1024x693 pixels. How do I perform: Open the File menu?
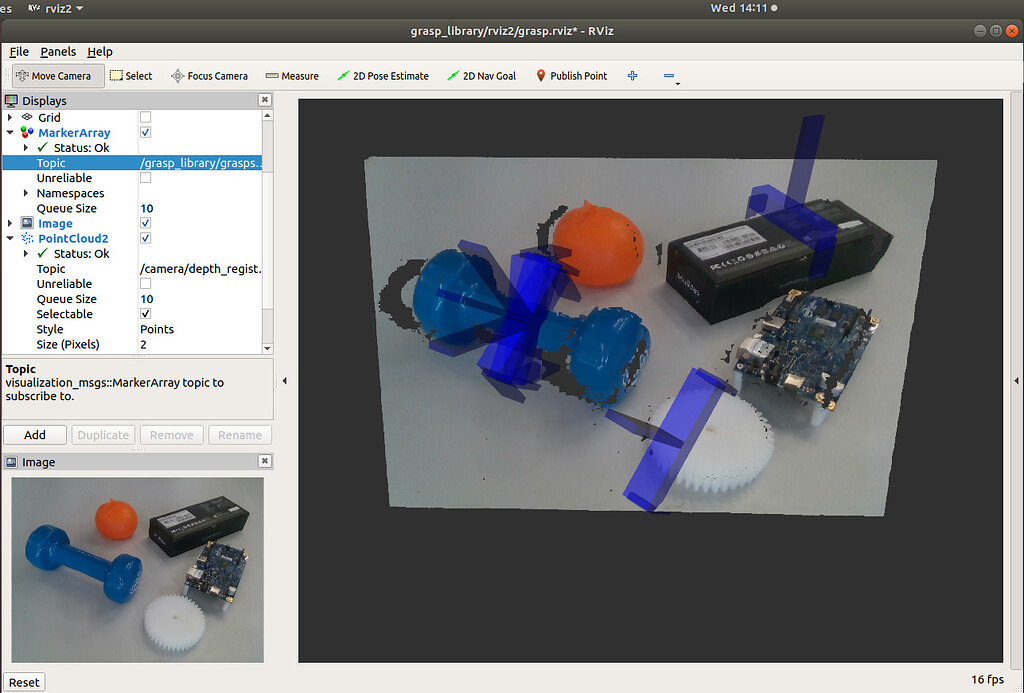(18, 51)
